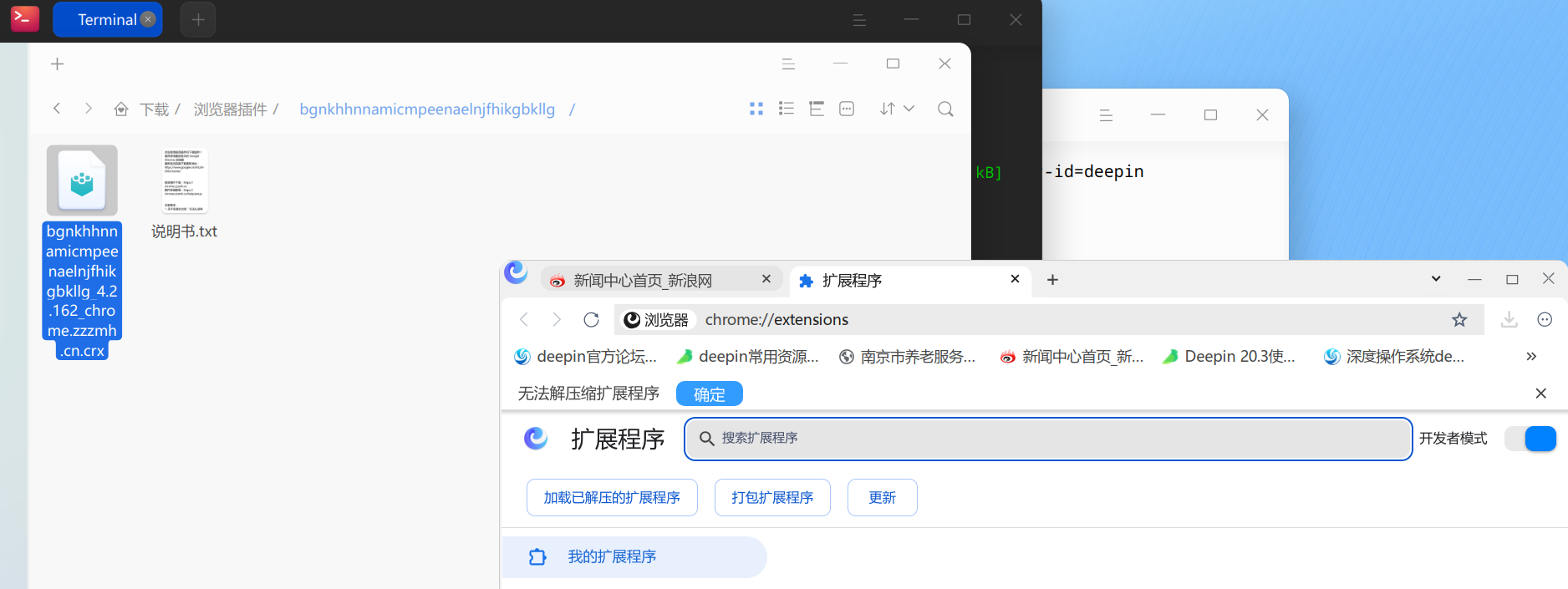1568x589 pixels.
Task: Navigate to 浏览器插件 folder in breadcrumb
Action: click(x=231, y=109)
